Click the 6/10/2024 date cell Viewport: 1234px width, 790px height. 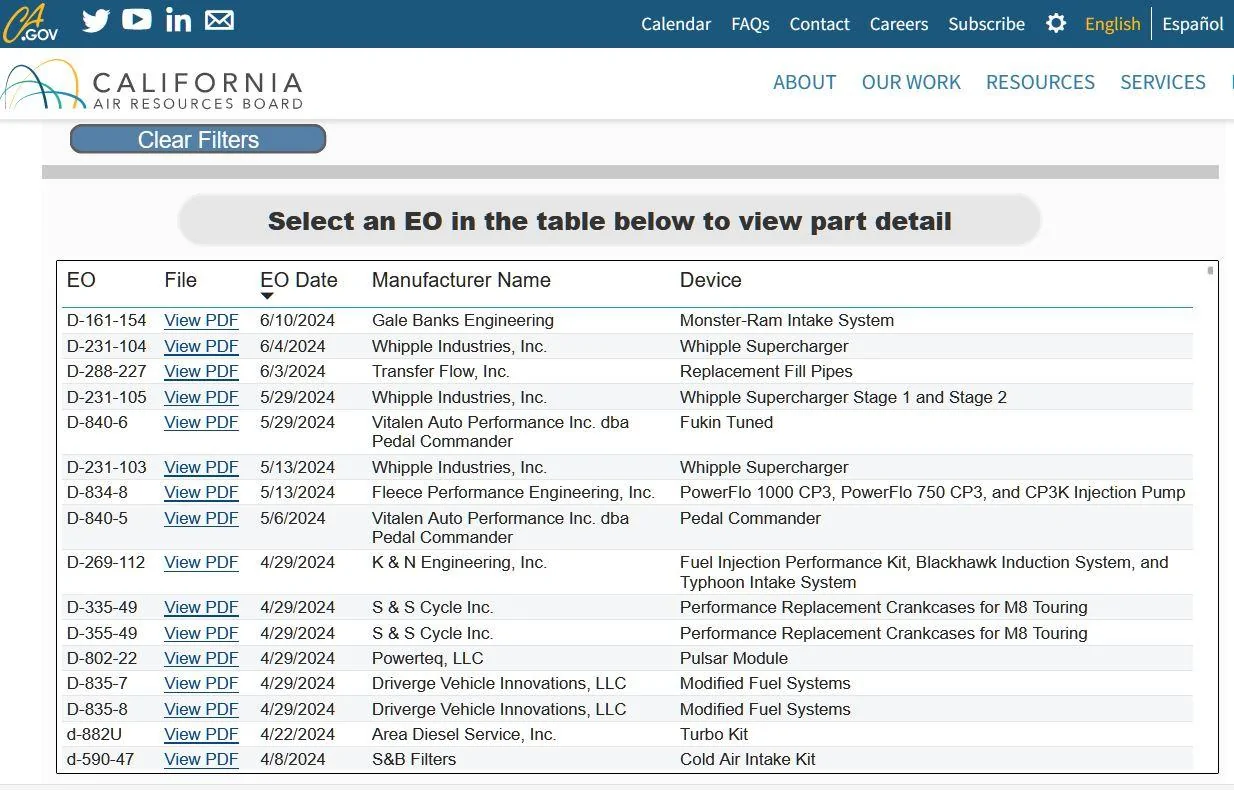click(297, 321)
